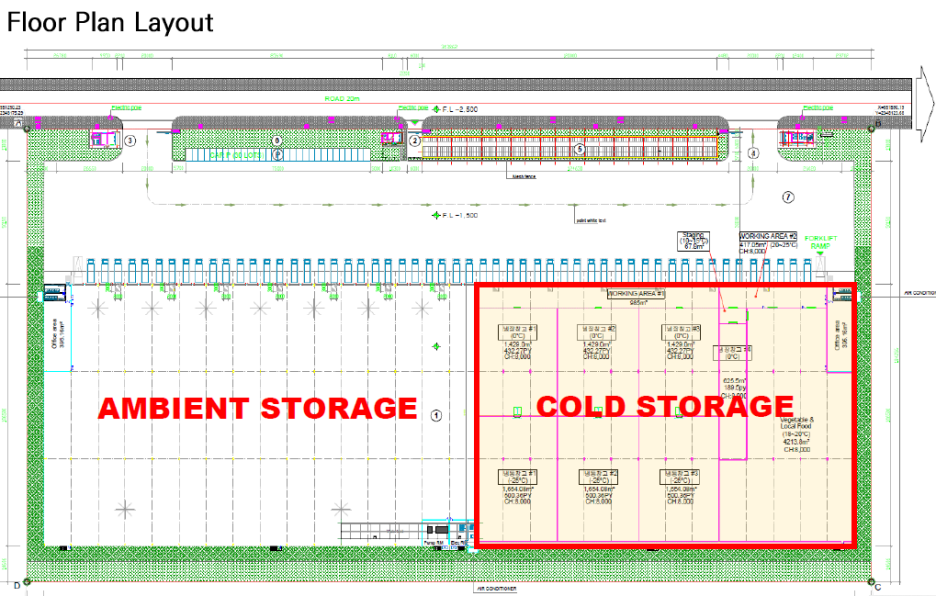The width and height of the screenshot is (936, 597).
Task: Click the #4 (0°C) cold room label
Action: [732, 353]
